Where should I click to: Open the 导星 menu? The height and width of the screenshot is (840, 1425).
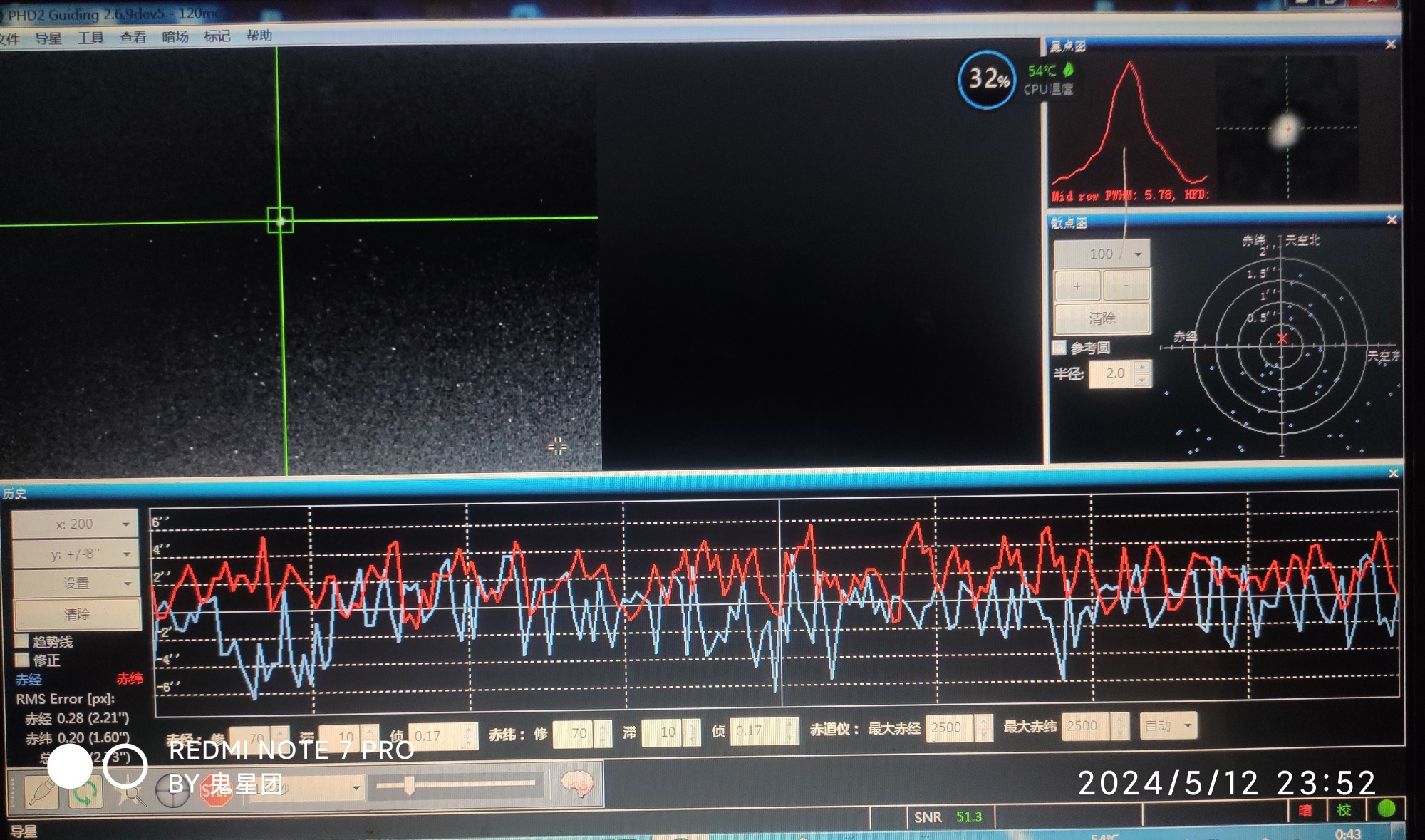(x=48, y=38)
